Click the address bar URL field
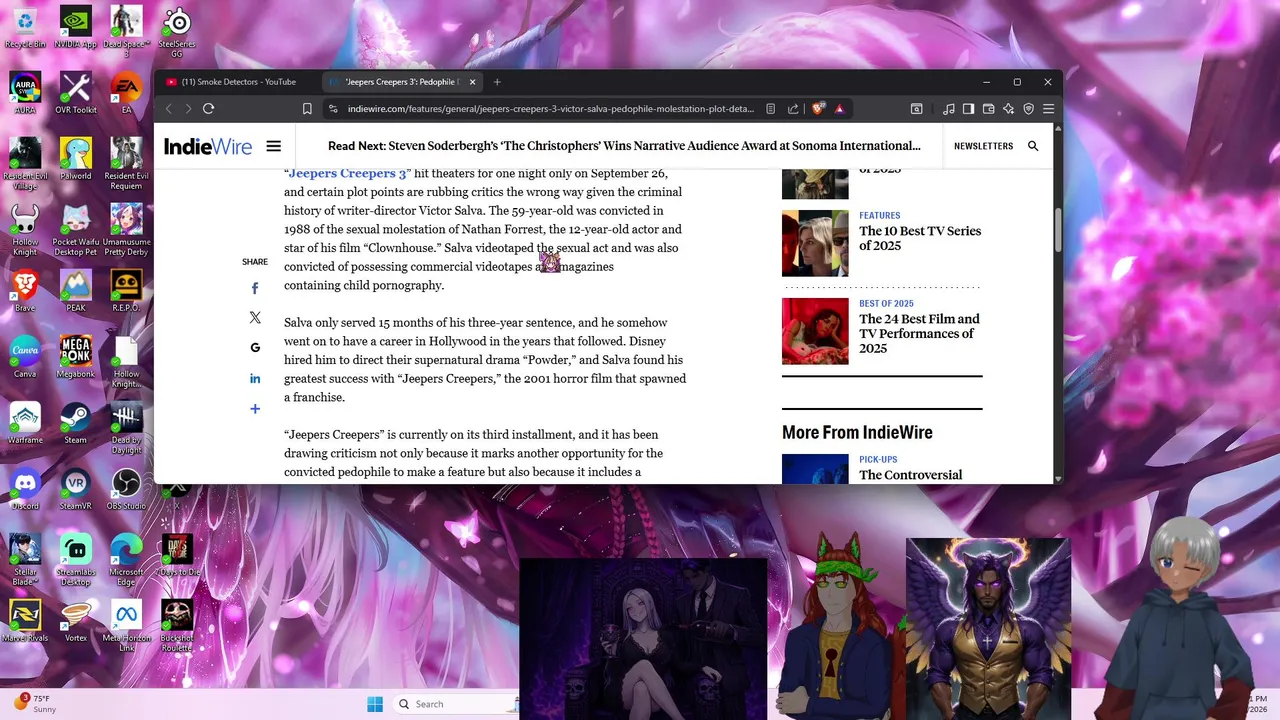Viewport: 1280px width, 720px height. pyautogui.click(x=550, y=109)
